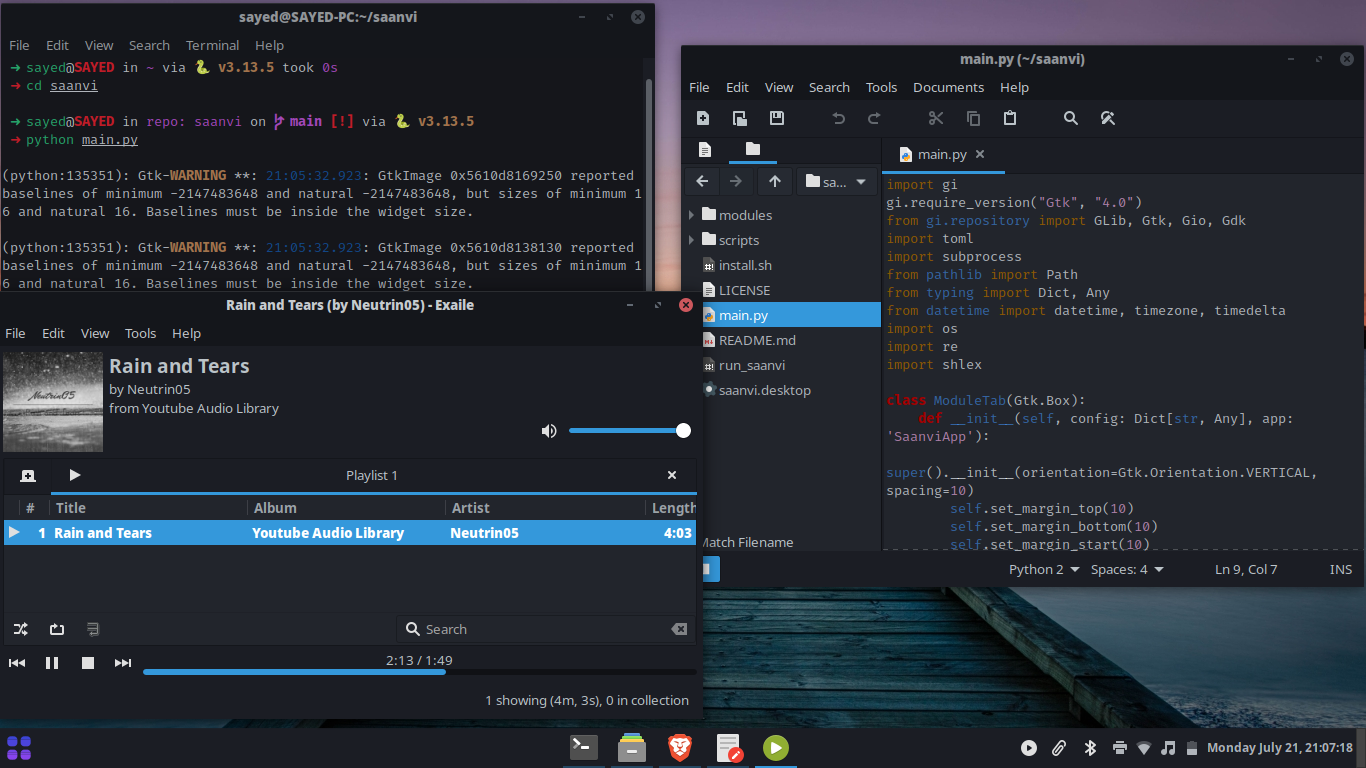Open the Tools menu in Exaile

(140, 333)
